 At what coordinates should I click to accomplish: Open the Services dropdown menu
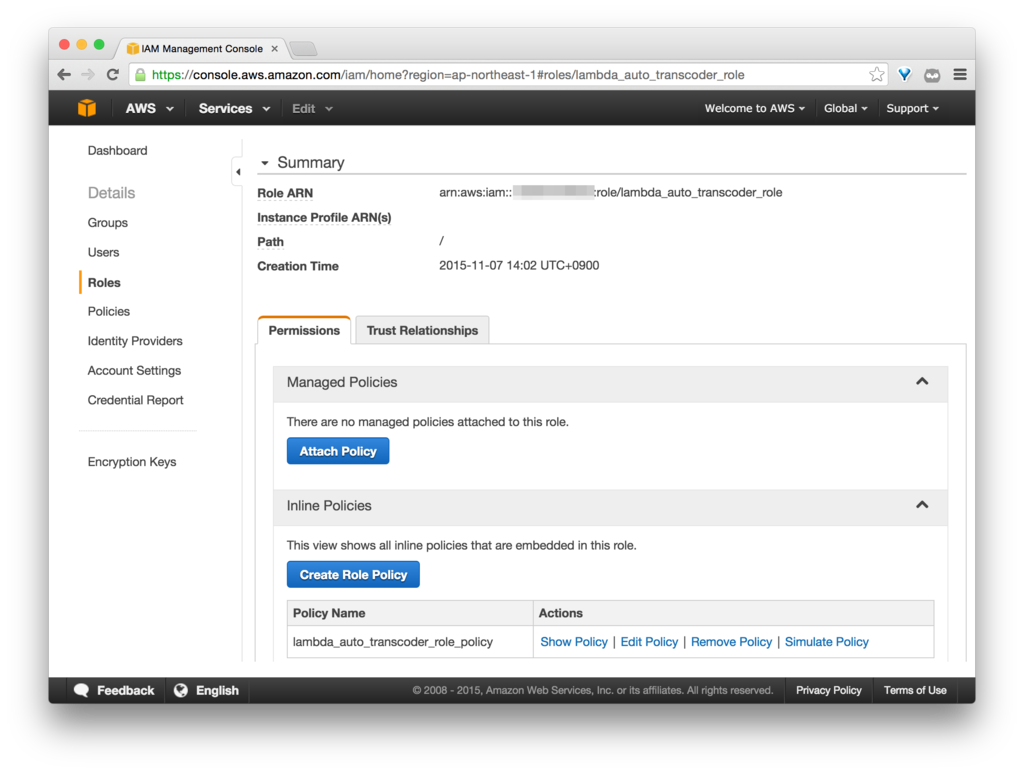pos(234,108)
